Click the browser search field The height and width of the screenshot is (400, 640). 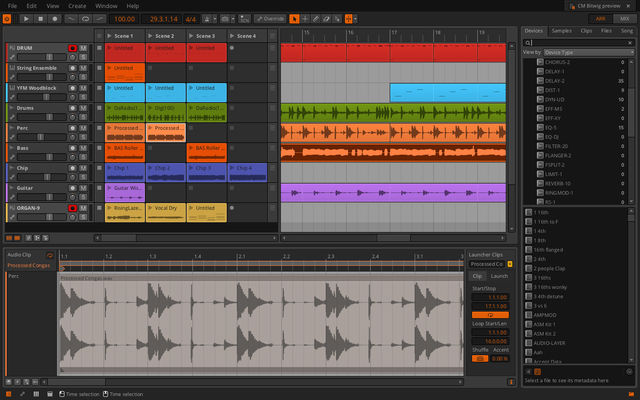coord(578,42)
